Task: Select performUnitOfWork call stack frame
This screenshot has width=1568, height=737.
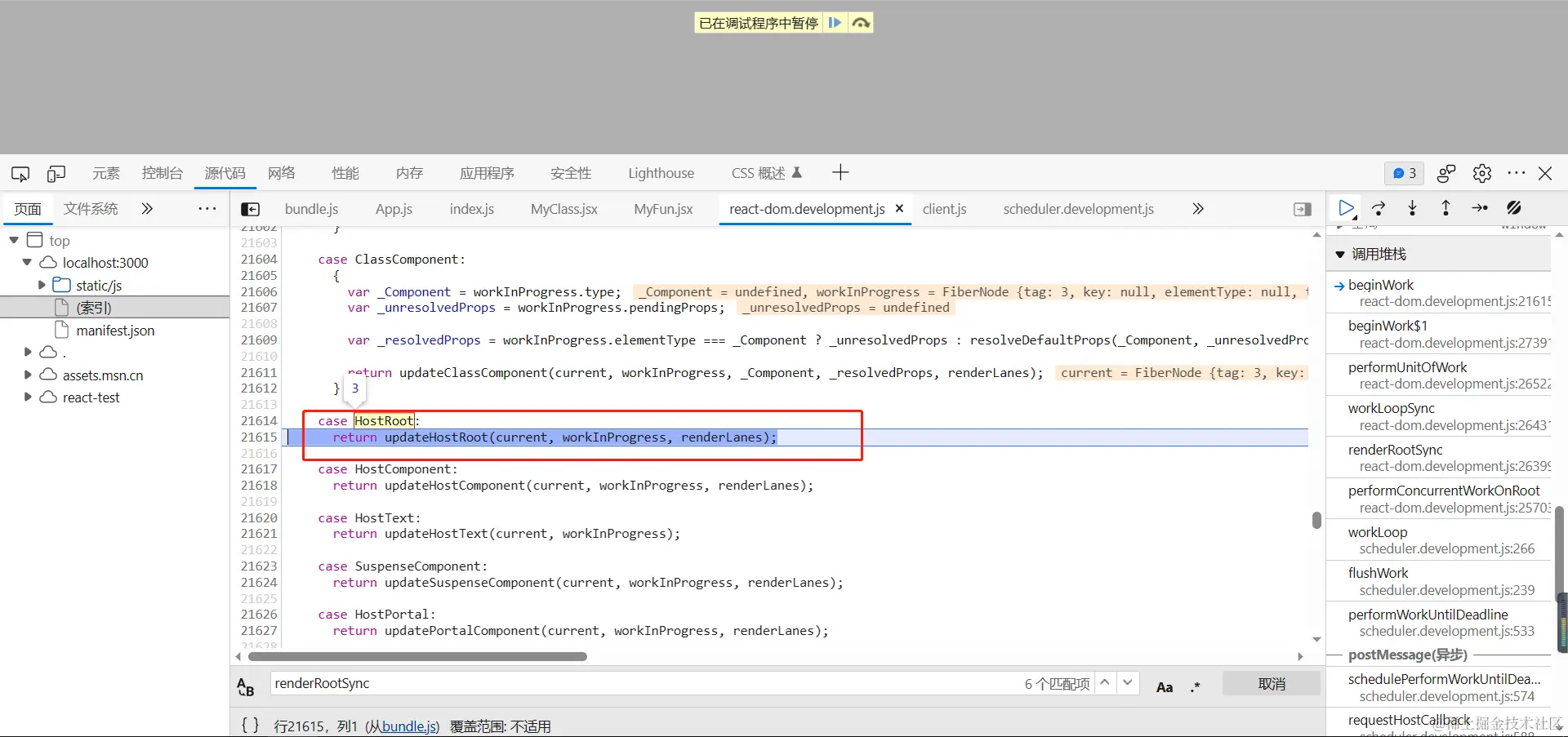Action: tap(1438, 375)
